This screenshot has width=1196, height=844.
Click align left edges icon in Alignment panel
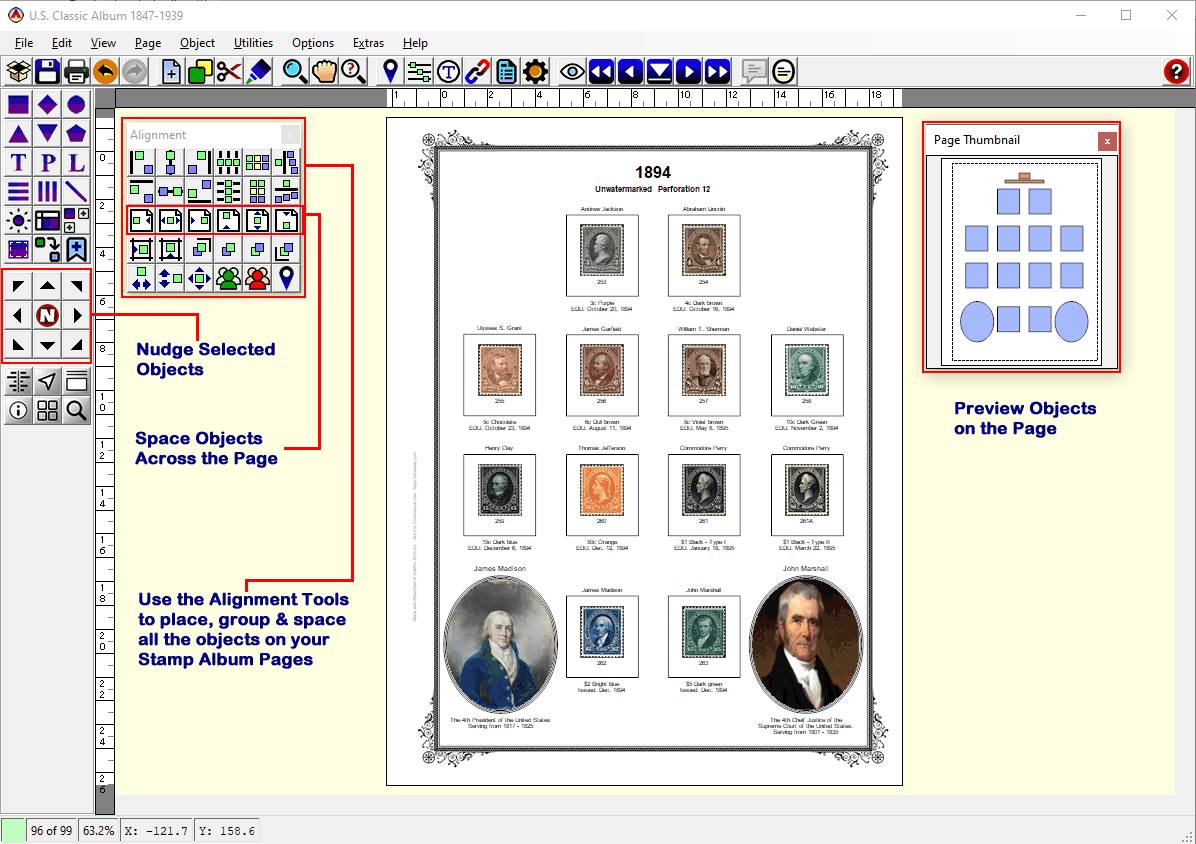[141, 162]
